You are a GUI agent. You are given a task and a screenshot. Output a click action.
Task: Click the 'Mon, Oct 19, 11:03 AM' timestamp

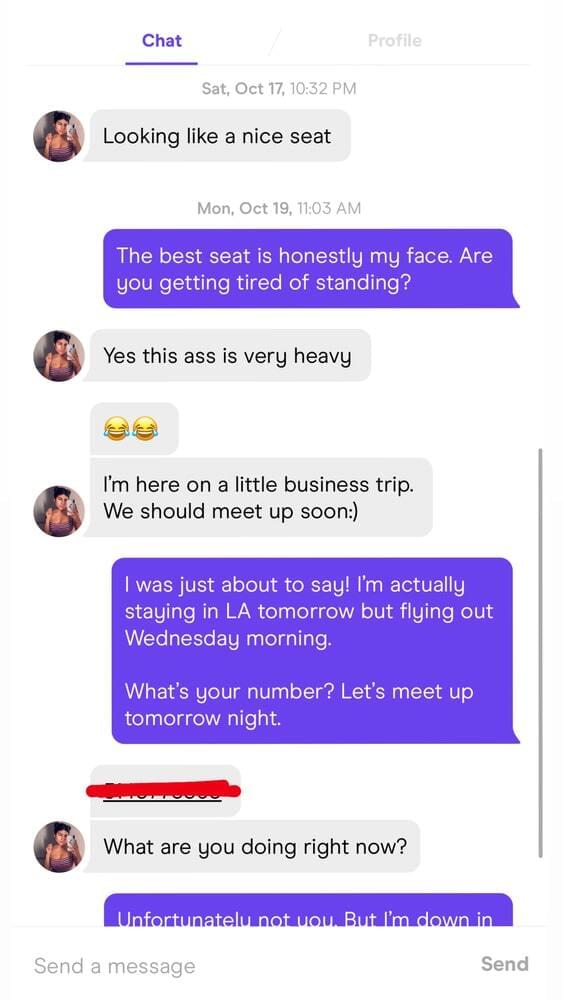[279, 208]
